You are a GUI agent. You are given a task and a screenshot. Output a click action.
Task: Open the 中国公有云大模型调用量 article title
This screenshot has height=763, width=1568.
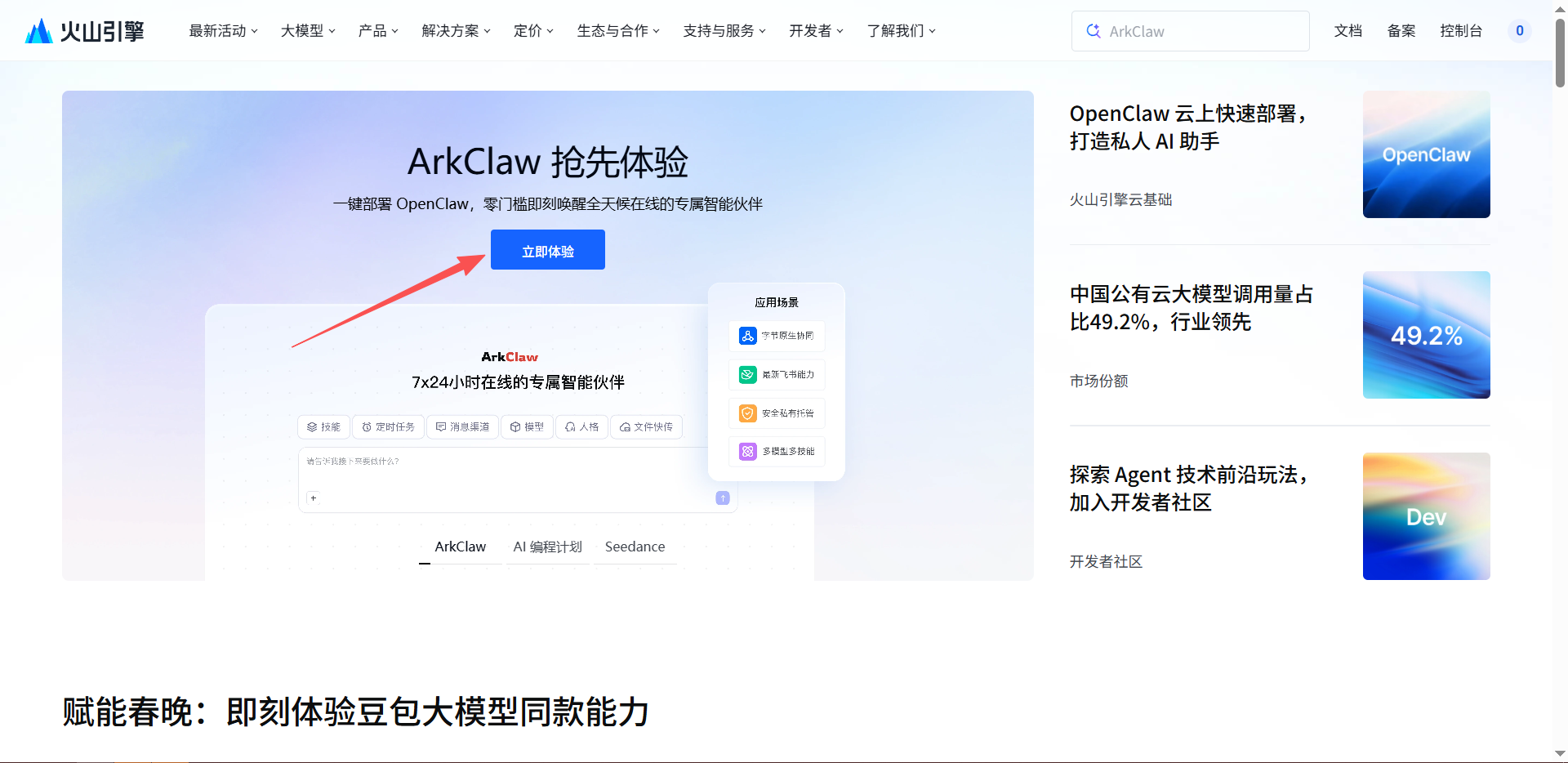click(1192, 308)
